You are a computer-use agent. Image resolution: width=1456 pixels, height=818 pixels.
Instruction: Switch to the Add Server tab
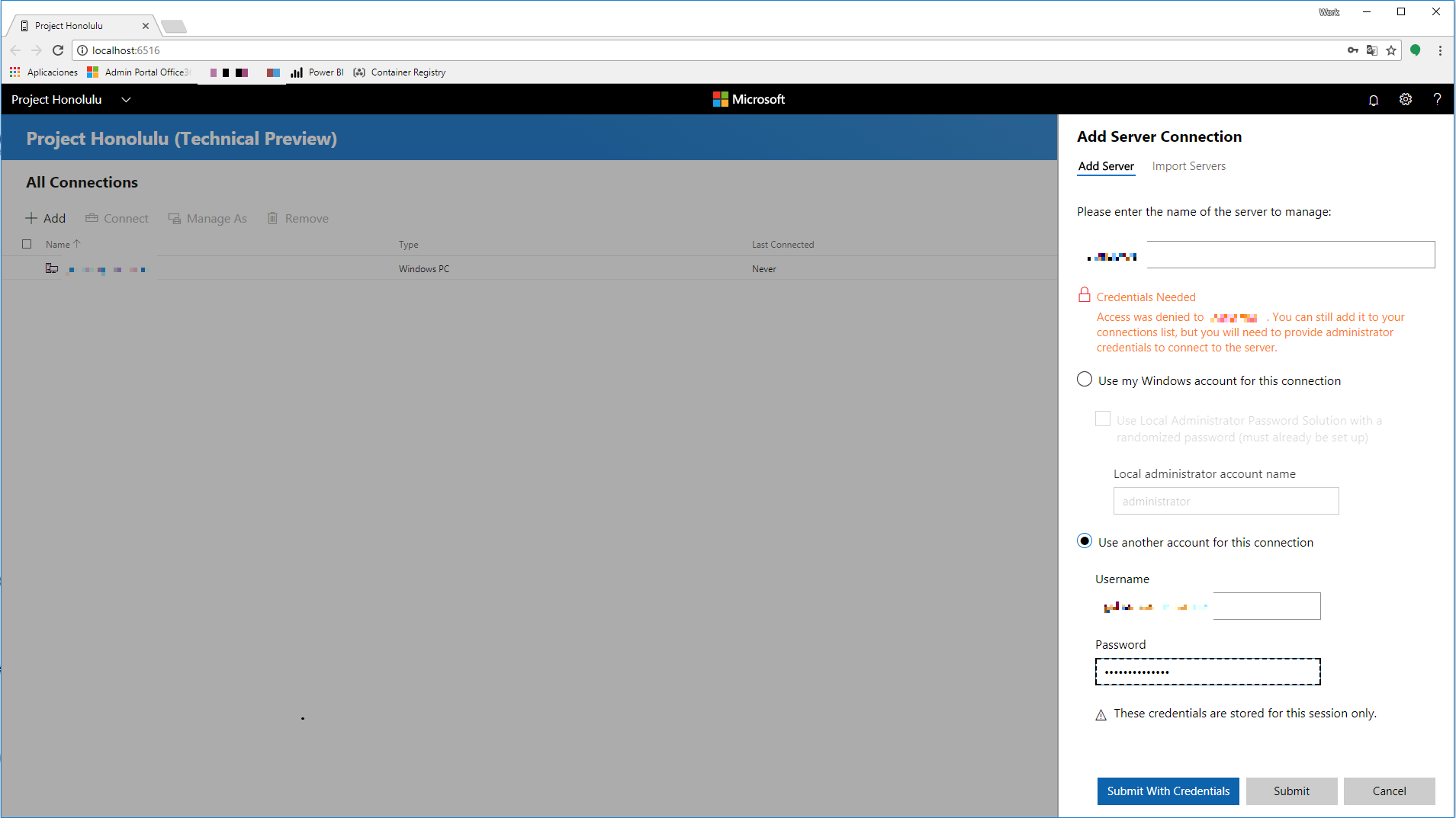pos(1106,166)
